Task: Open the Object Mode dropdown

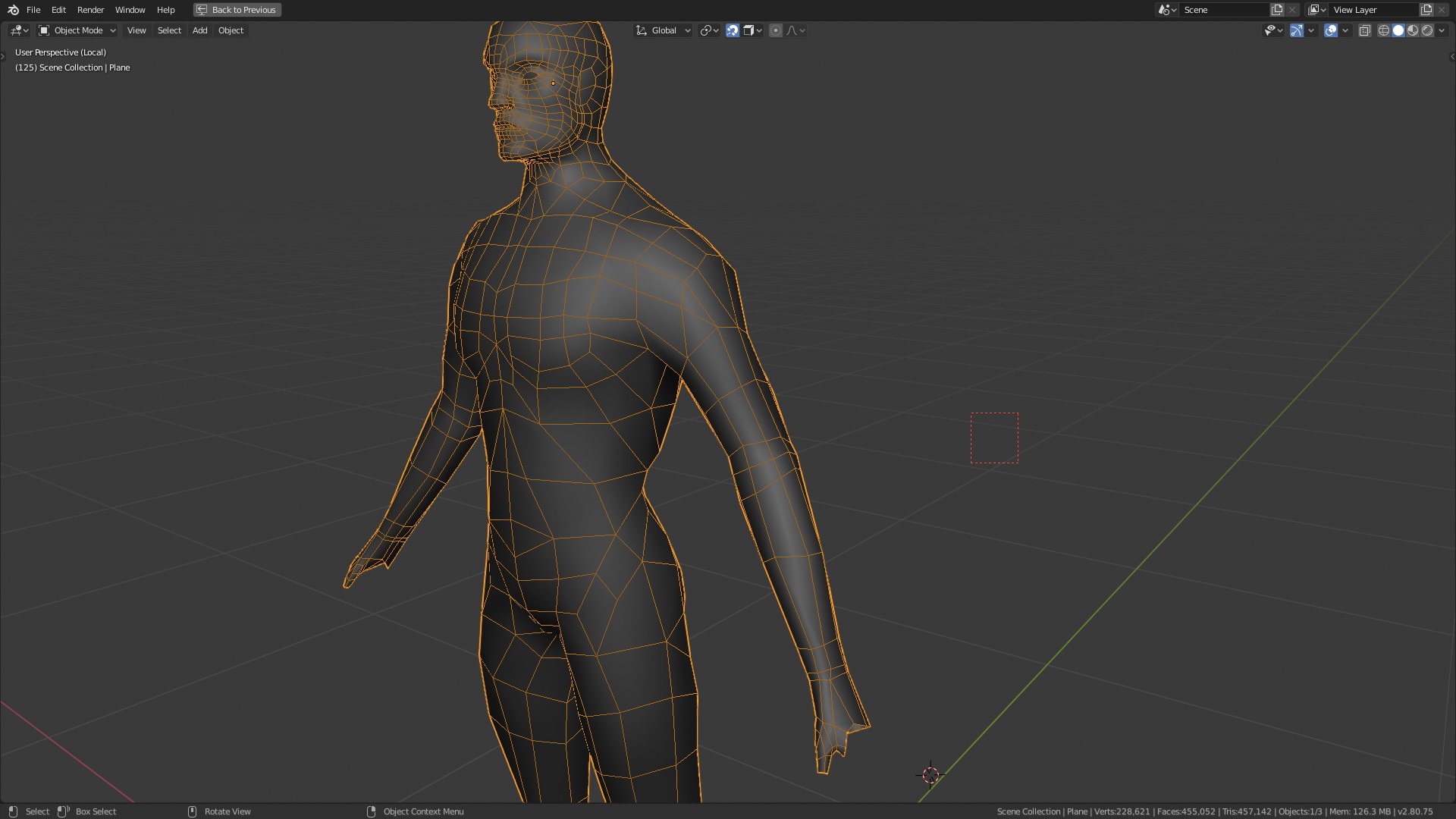Action: point(77,30)
